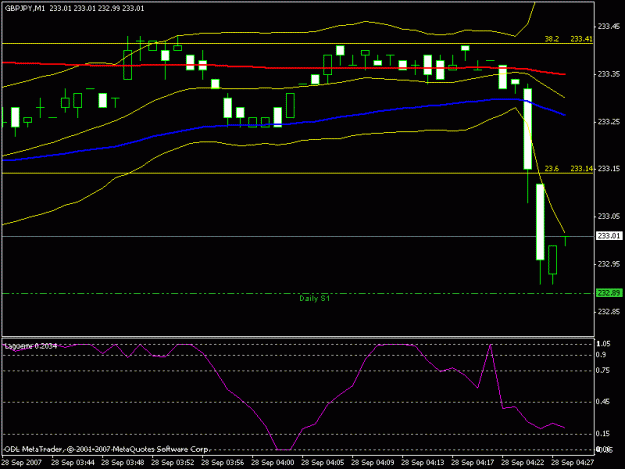
Task: Click the Daily S1 pivot label
Action: (x=314, y=298)
